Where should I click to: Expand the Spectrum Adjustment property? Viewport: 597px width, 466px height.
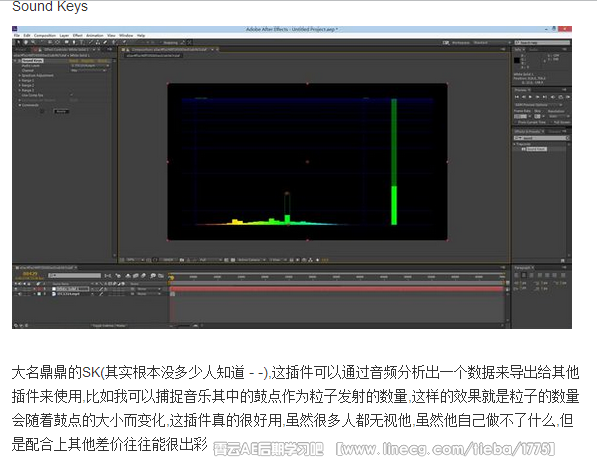pyautogui.click(x=20, y=75)
